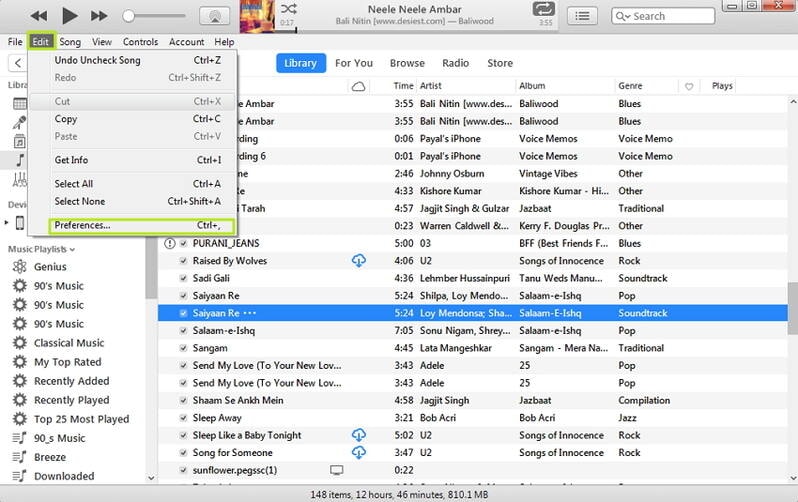Select the iPhone device icon in sidebar
Image resolution: width=798 pixels, height=502 pixels.
[x=19, y=222]
